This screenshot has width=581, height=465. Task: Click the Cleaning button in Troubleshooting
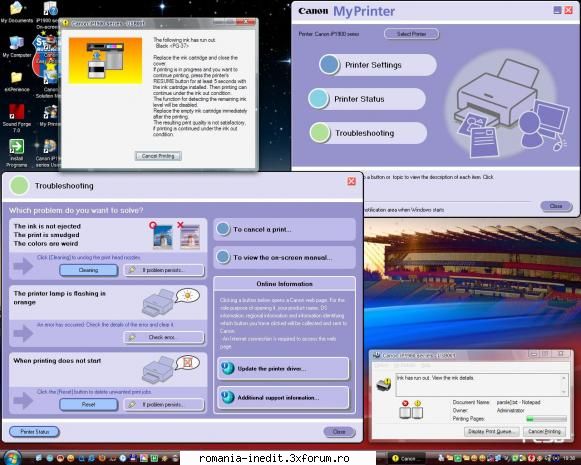pos(89,270)
